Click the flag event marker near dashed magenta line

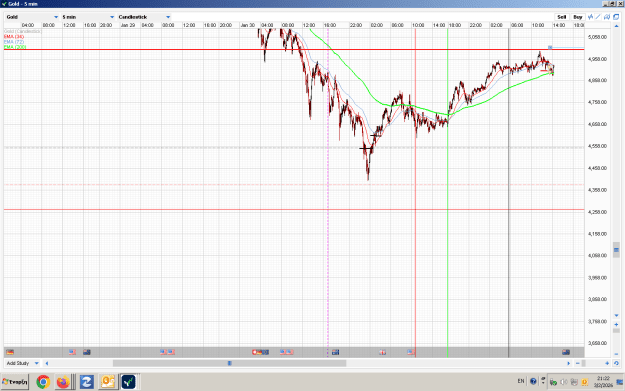tap(336, 352)
